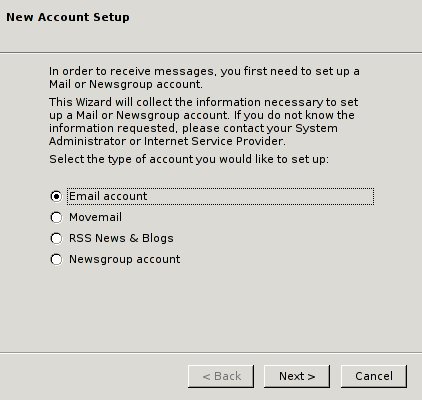Click the 'RSS News & Blogs' label text
Viewport: 422px width, 400px height.
pyautogui.click(x=121, y=238)
